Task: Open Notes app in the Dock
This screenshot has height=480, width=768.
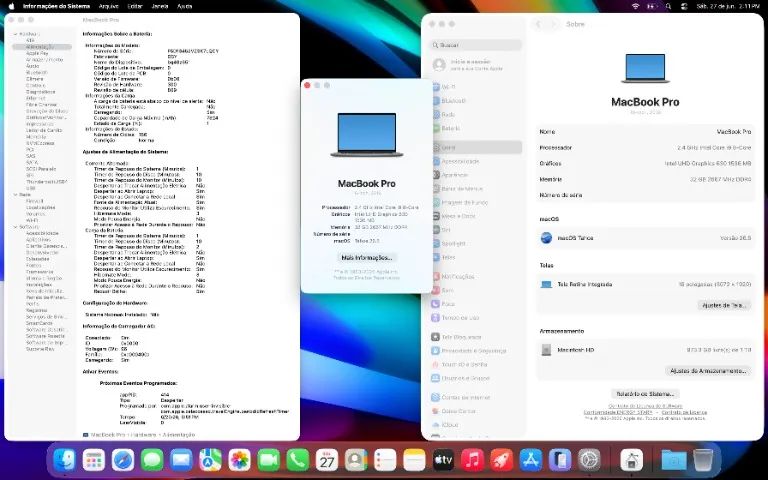Action: pos(414,460)
